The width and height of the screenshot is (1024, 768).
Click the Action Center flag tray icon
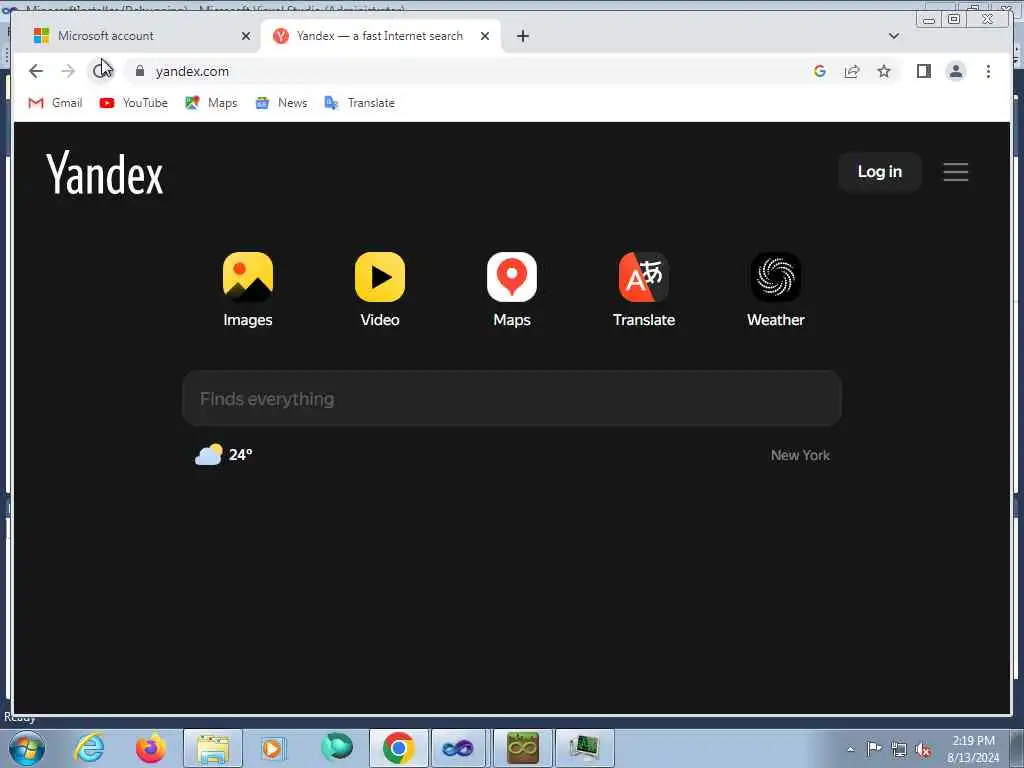pos(874,749)
